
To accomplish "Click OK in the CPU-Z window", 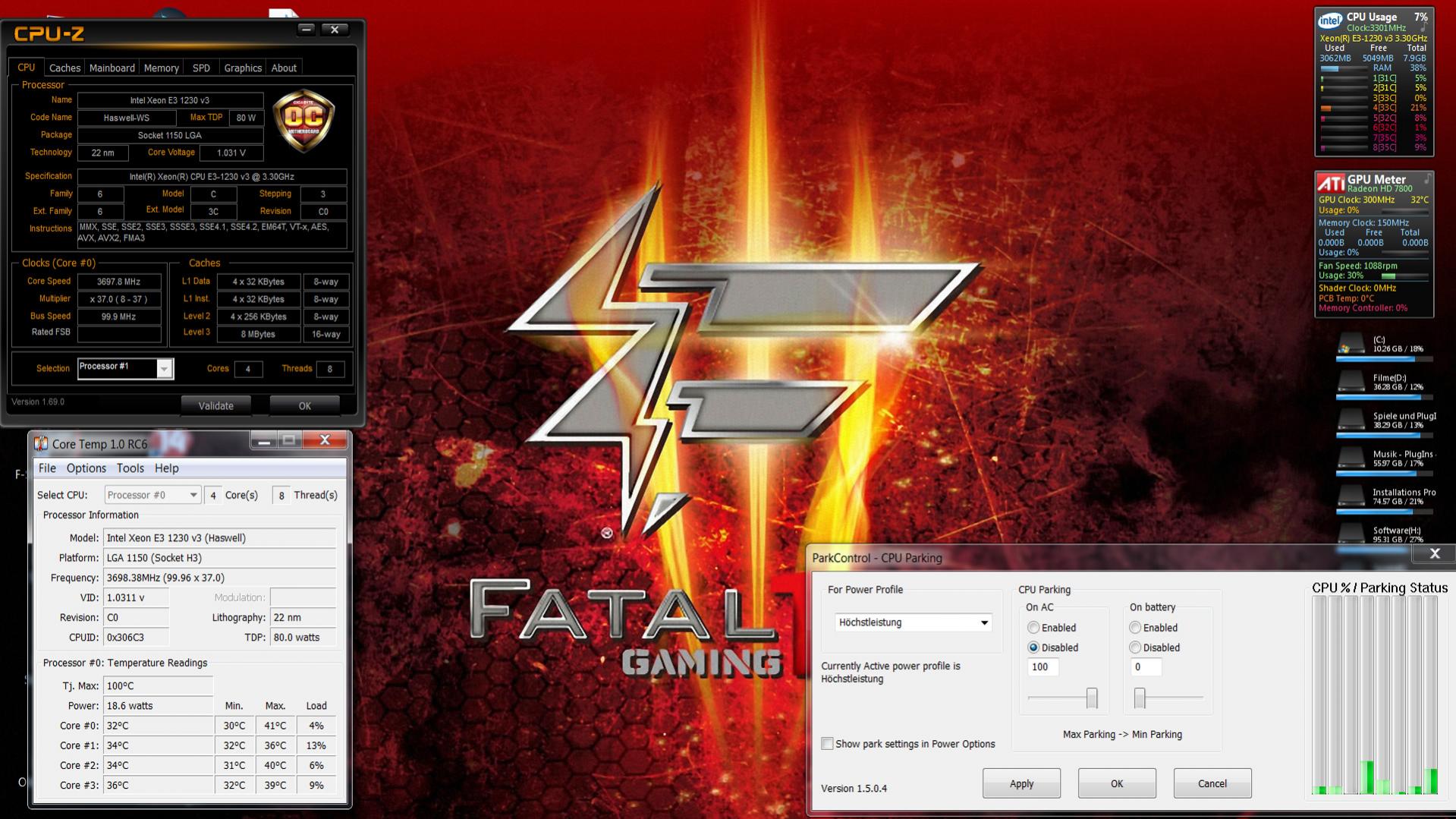I will tap(305, 406).
